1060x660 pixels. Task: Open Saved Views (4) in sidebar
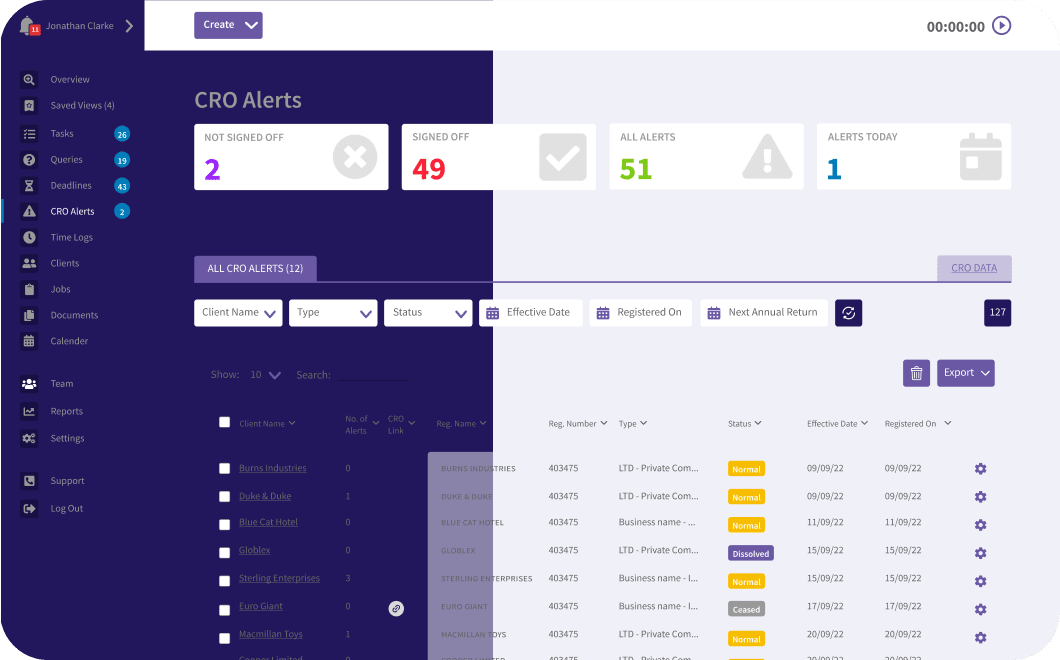(x=82, y=105)
